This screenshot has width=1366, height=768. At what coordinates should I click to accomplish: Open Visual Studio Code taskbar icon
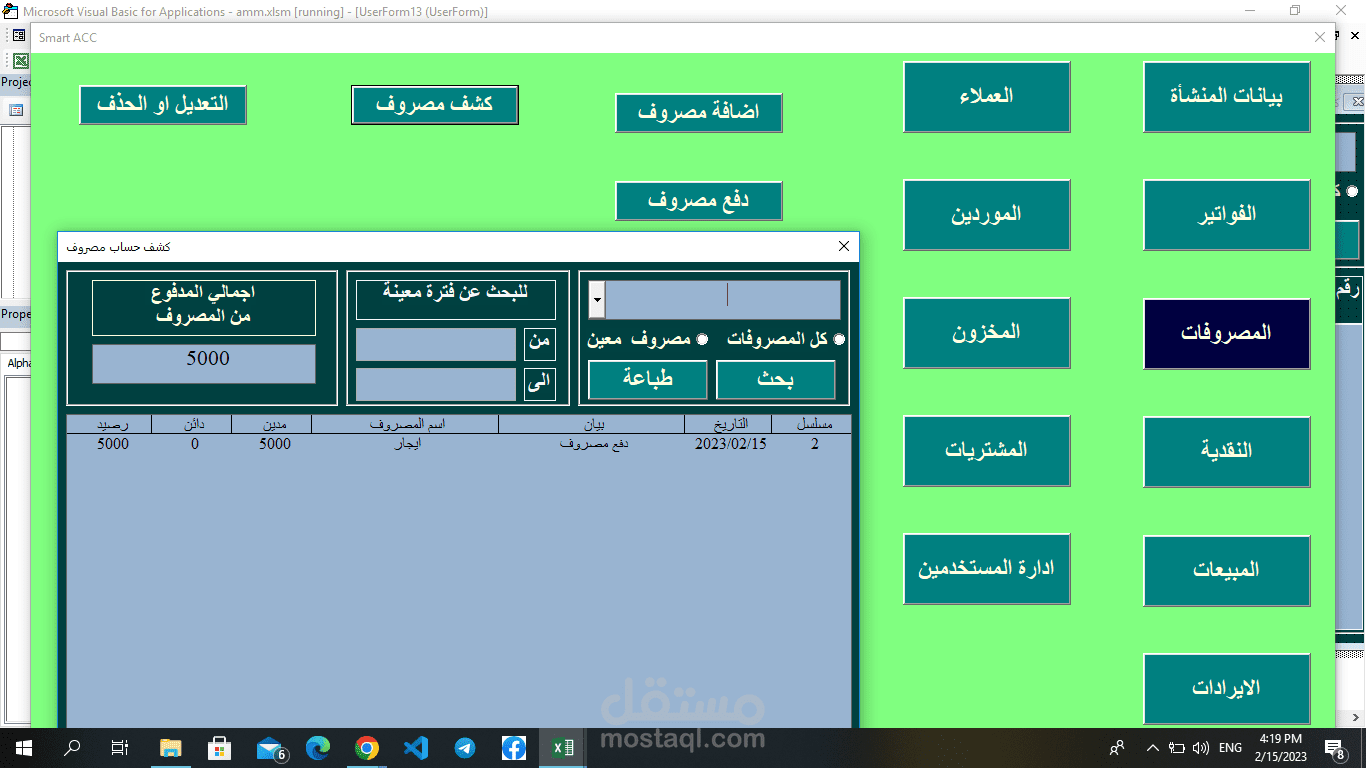(416, 748)
